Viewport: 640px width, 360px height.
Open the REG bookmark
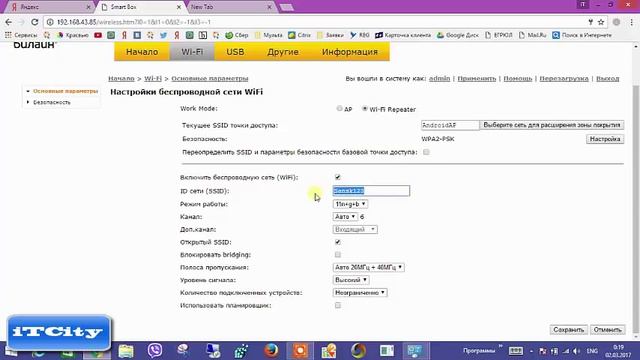tap(360, 36)
